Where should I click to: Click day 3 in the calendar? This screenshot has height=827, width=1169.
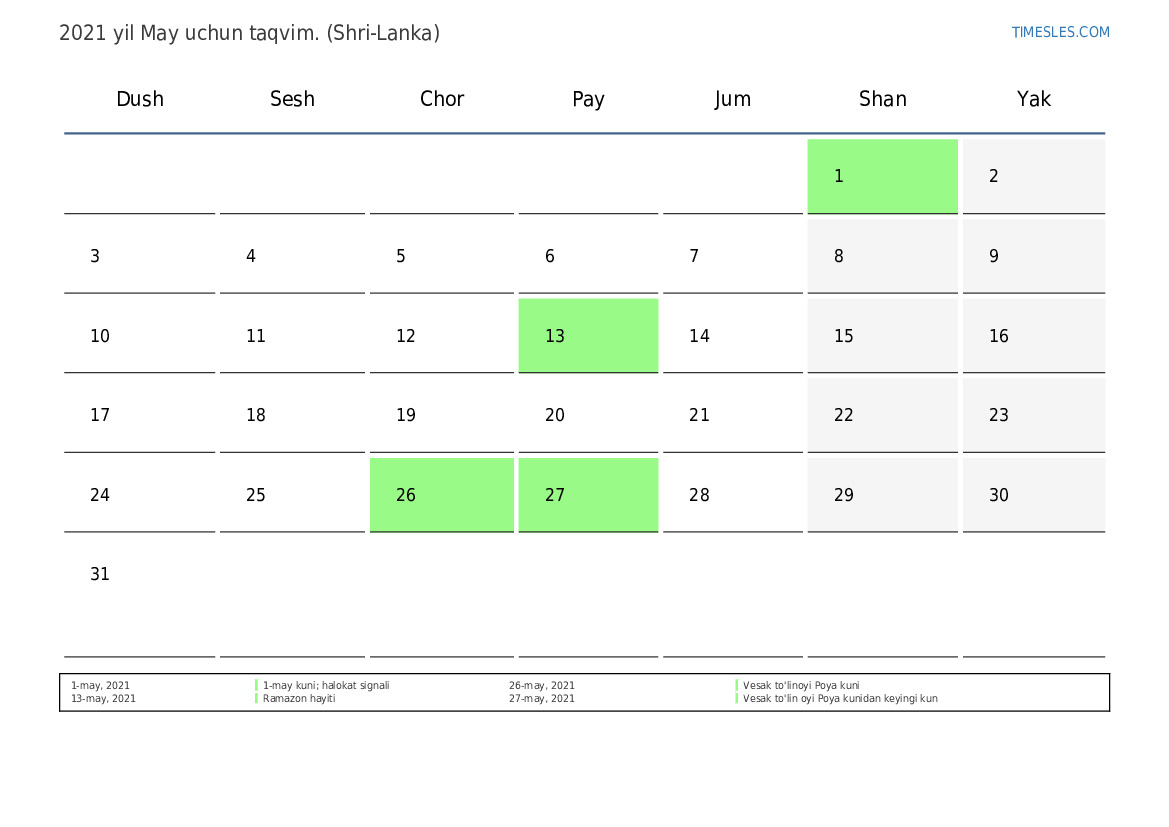coord(139,256)
